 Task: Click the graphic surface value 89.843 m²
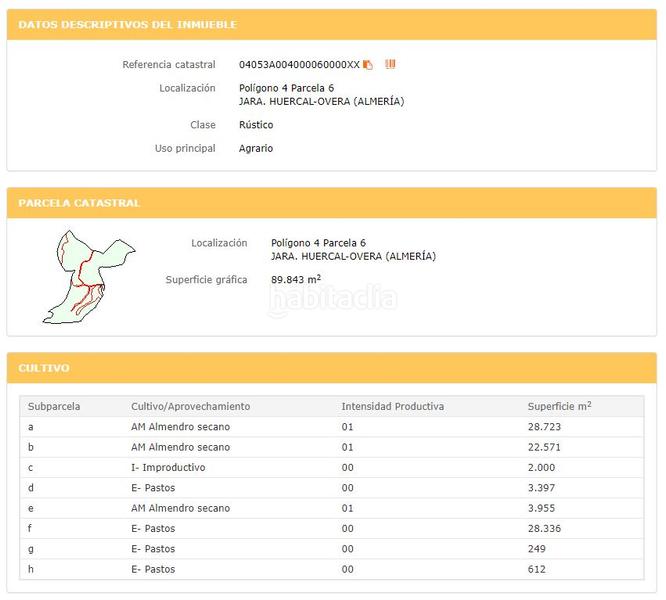pos(296,280)
